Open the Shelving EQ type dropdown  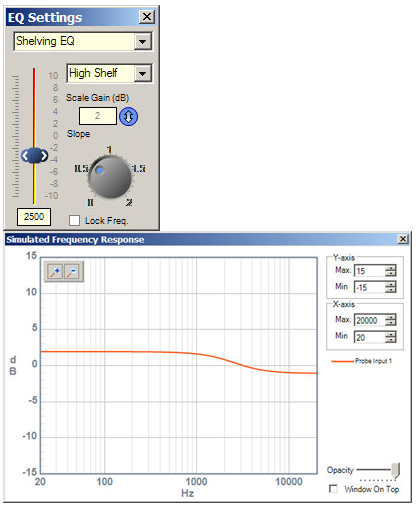click(143, 42)
